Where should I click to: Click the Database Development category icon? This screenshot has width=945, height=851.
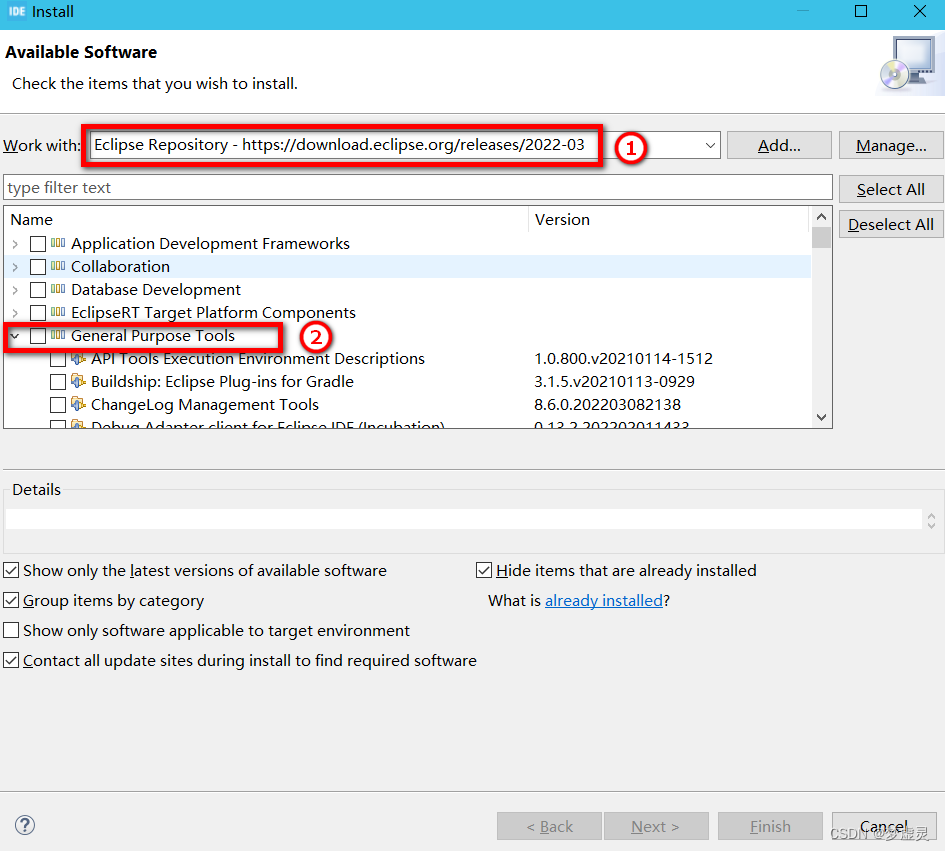(58, 289)
